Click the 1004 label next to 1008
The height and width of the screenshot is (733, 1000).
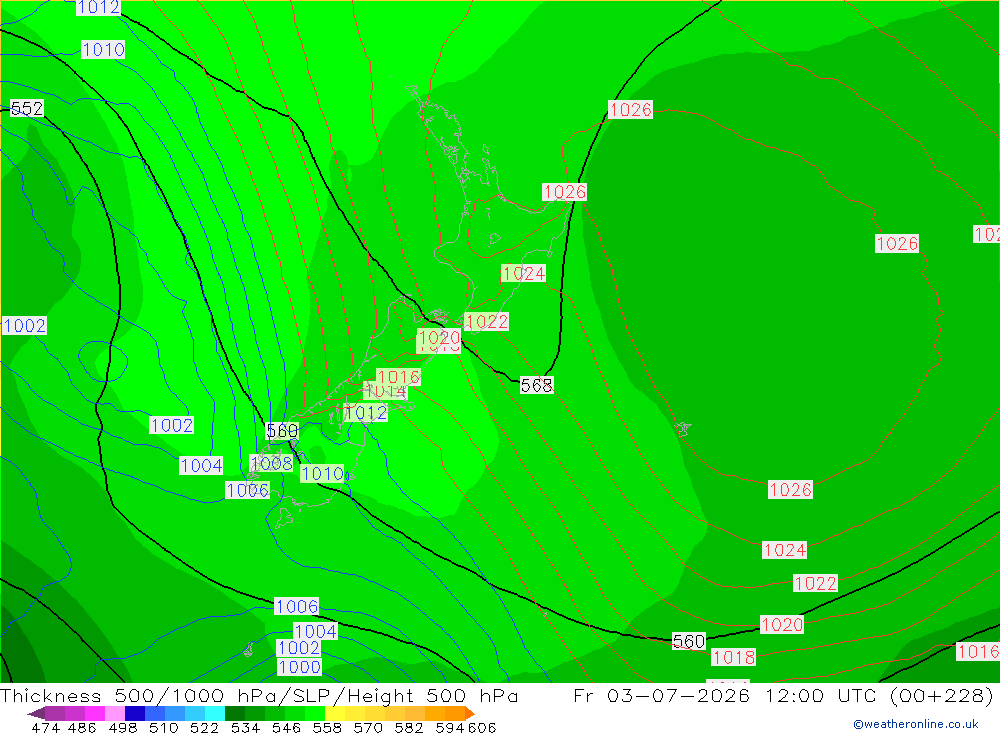pos(201,466)
